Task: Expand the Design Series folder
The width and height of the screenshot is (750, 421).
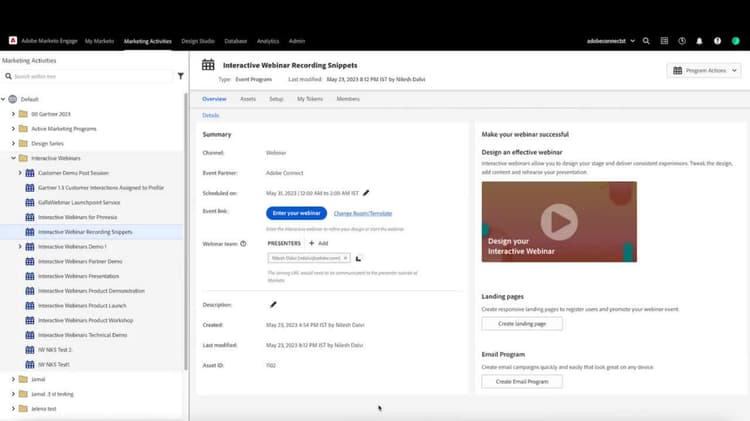Action: pos(13,143)
